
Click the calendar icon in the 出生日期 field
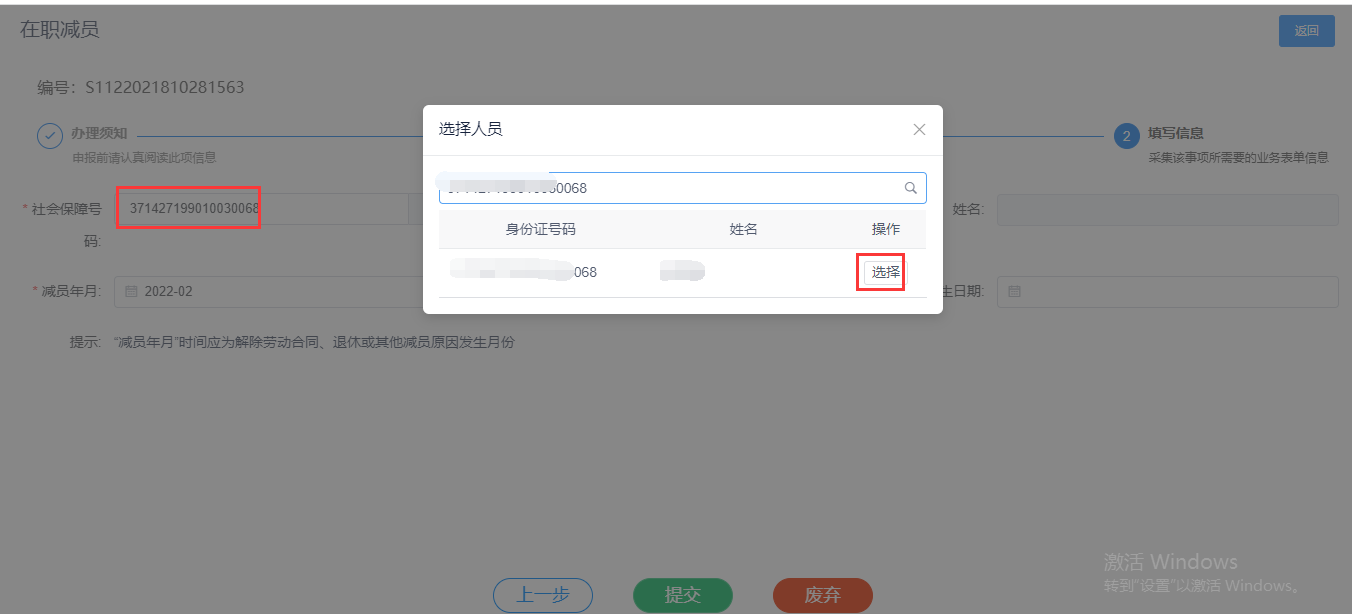(1014, 292)
